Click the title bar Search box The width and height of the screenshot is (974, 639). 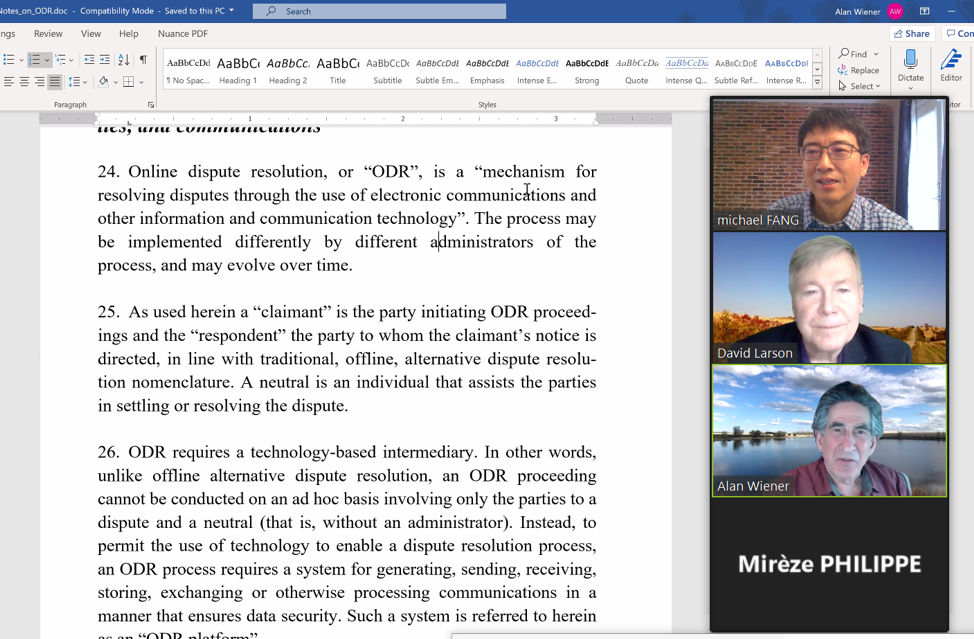[380, 11]
